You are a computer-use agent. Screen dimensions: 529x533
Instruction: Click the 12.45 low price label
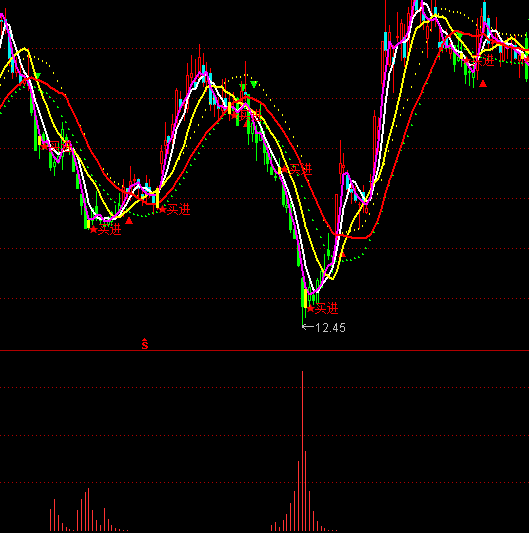pyautogui.click(x=330, y=328)
